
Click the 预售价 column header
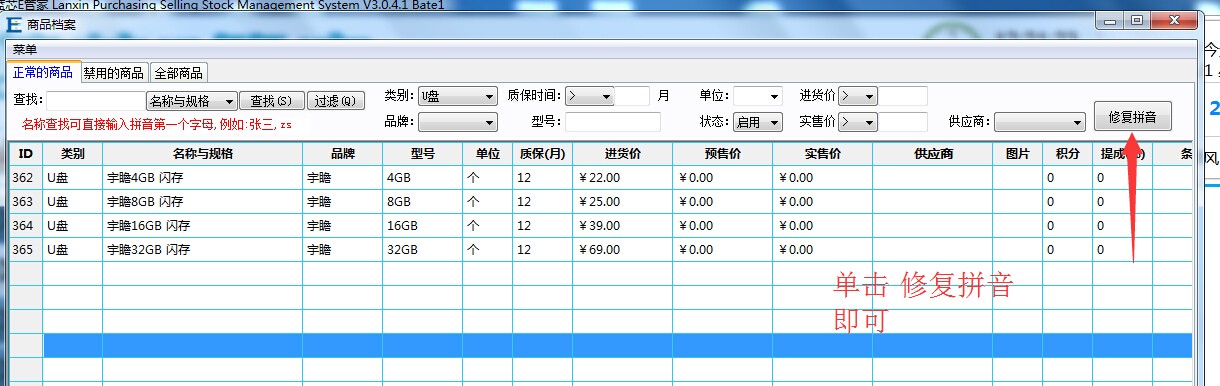point(723,154)
